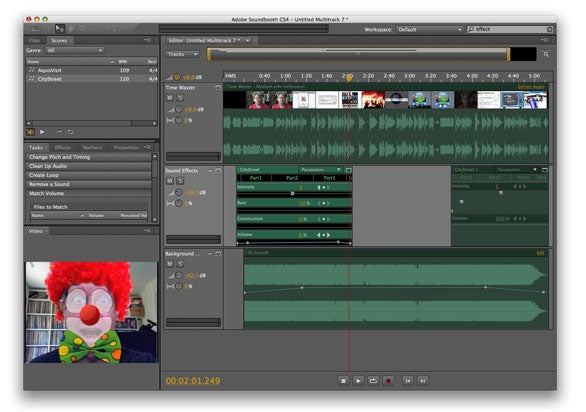Solo the Sound Effects track

(180, 181)
